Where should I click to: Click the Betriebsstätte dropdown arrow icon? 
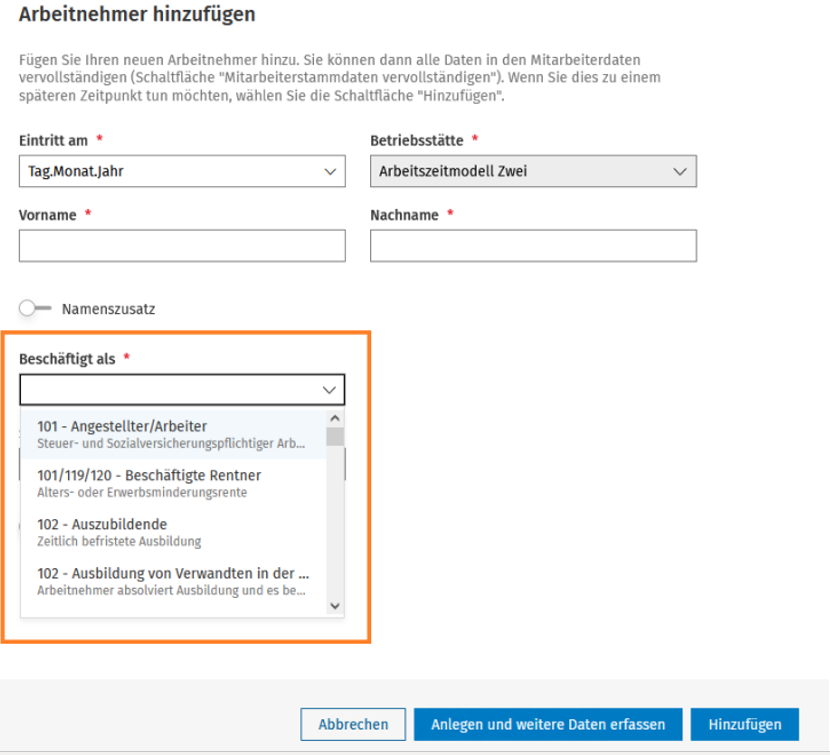pos(680,172)
